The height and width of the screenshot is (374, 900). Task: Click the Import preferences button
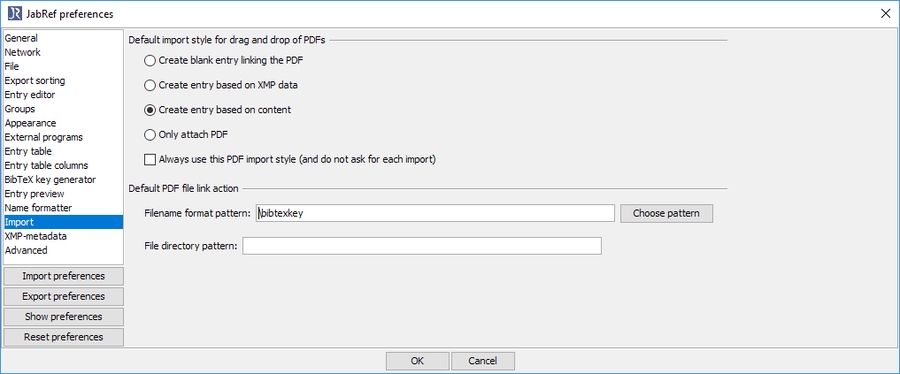click(63, 276)
